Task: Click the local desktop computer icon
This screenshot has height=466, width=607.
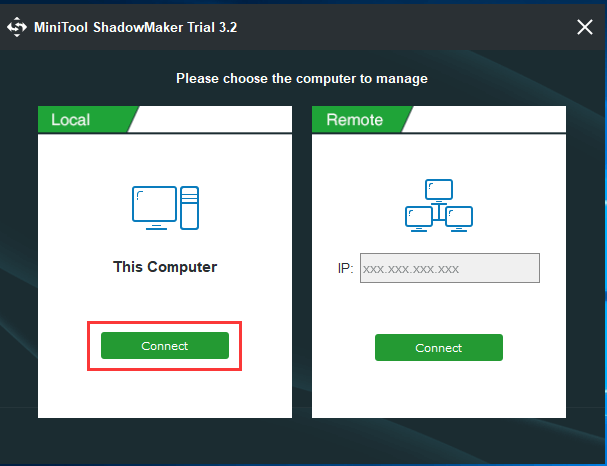Action: click(165, 208)
